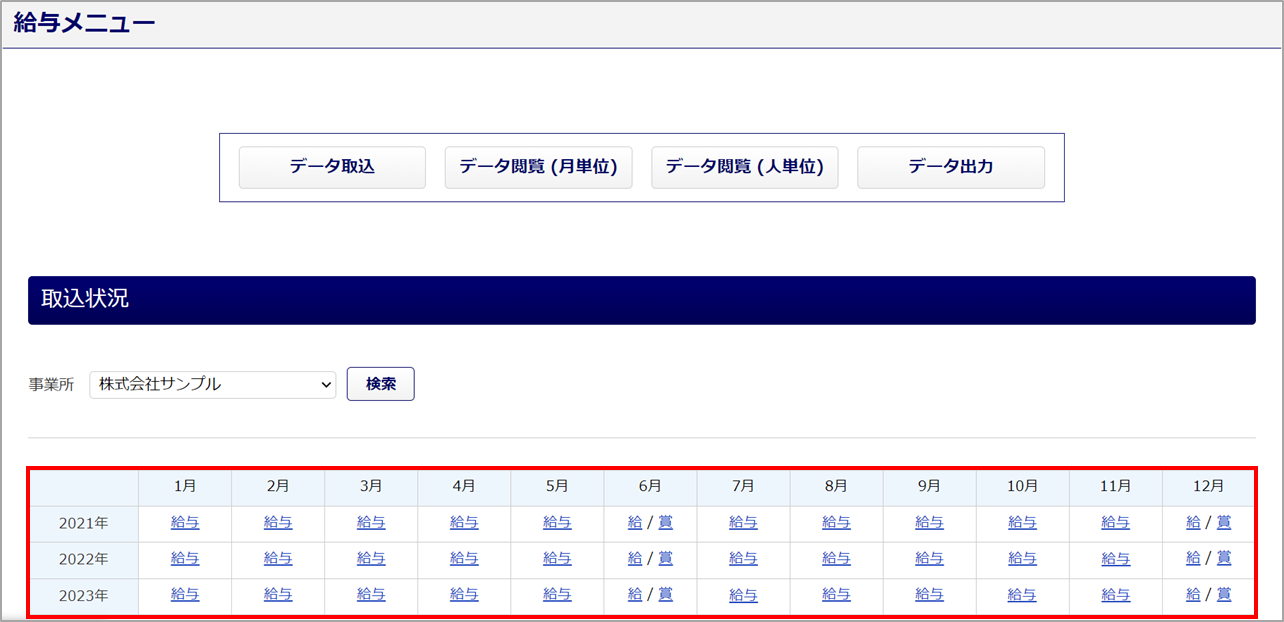The width and height of the screenshot is (1284, 622).
Task: Open 給与 link for April 2021
Action: 464,522
